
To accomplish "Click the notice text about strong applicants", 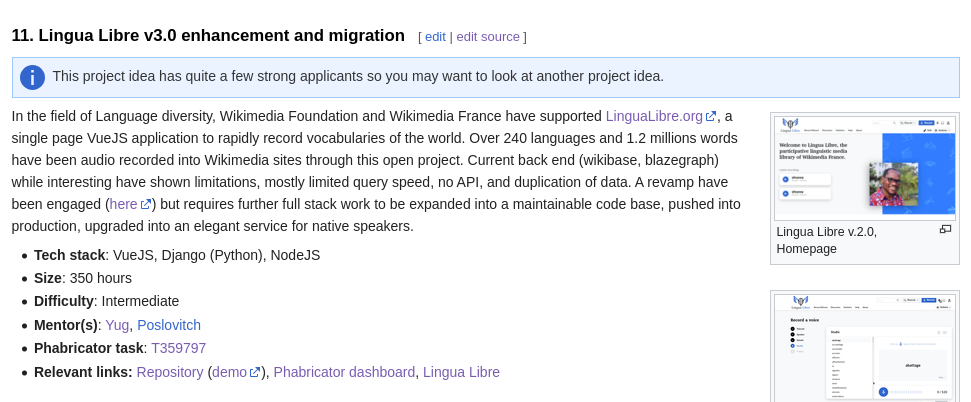I will tap(358, 77).
